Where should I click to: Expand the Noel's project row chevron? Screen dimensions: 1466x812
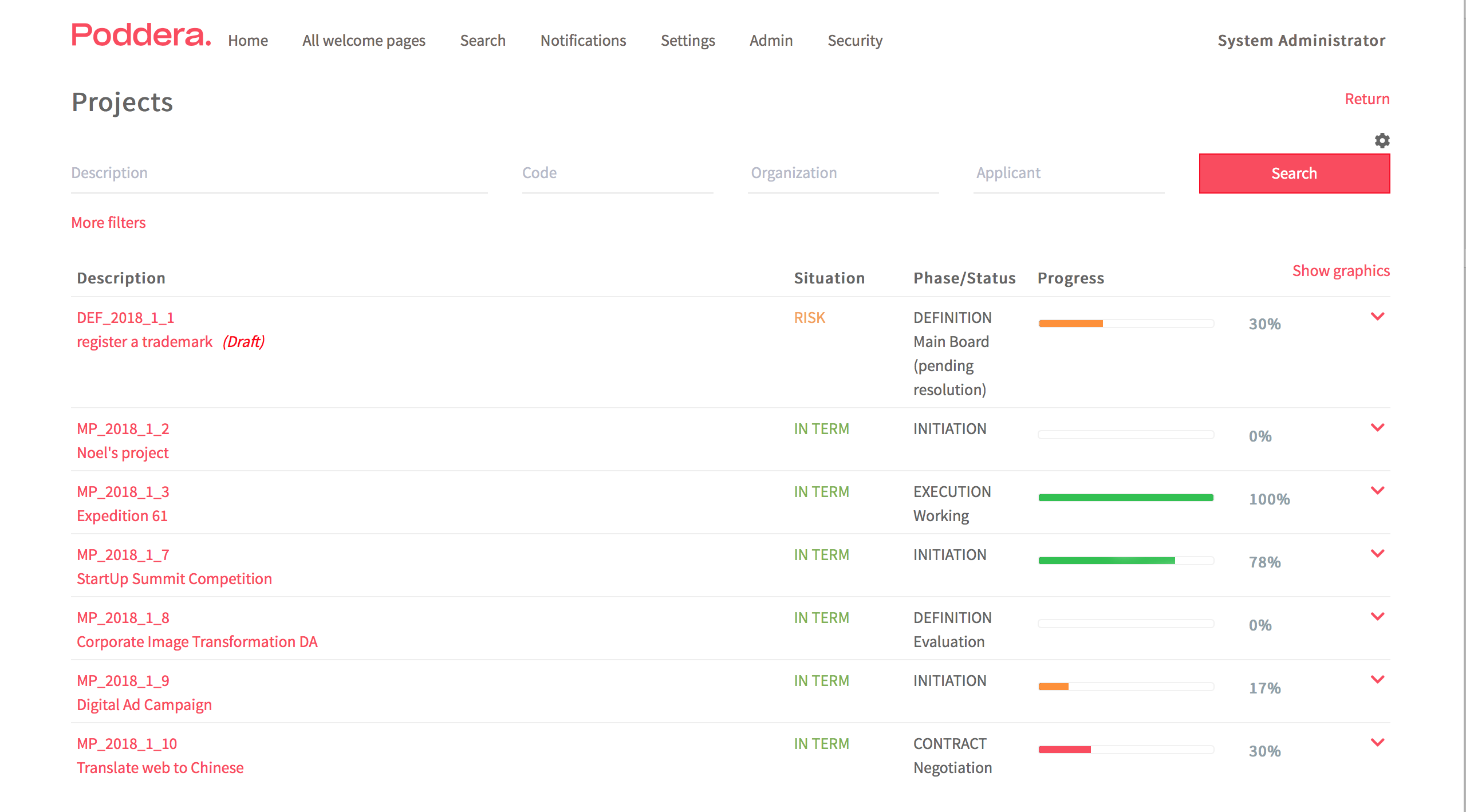1377,428
